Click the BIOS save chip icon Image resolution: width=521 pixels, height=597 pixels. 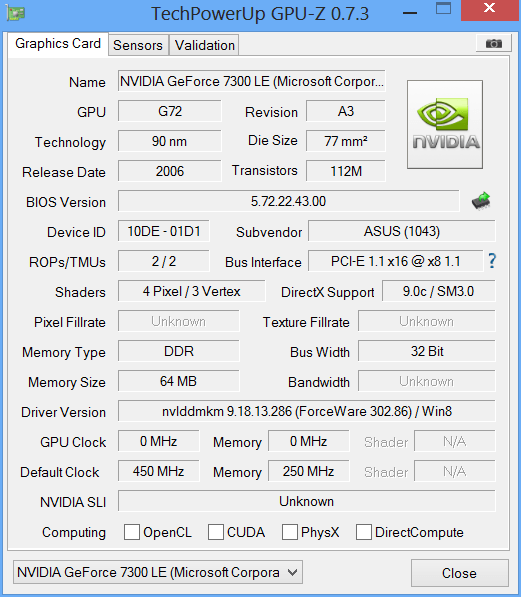click(x=481, y=201)
